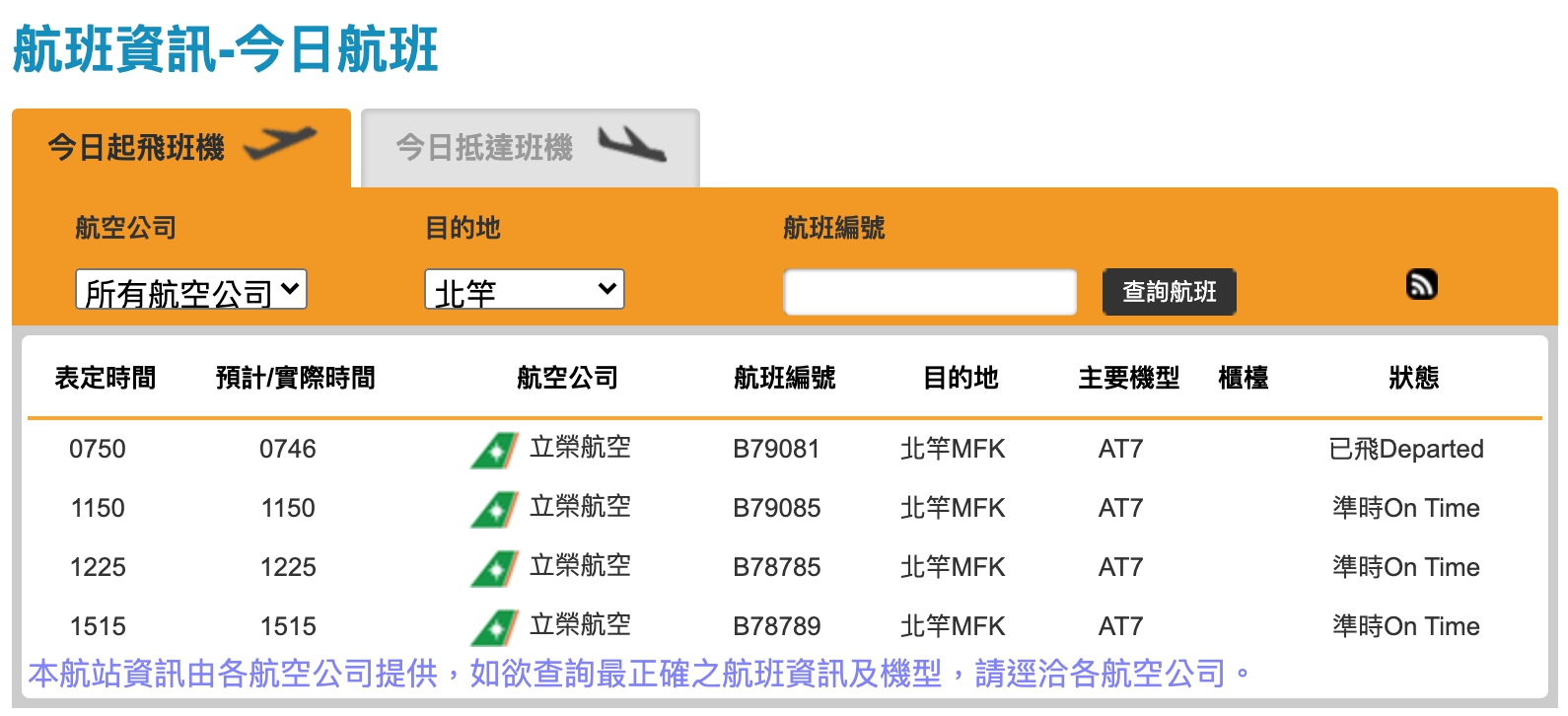
Task: Click UNI Air logo for flight B79081
Action: point(494,450)
